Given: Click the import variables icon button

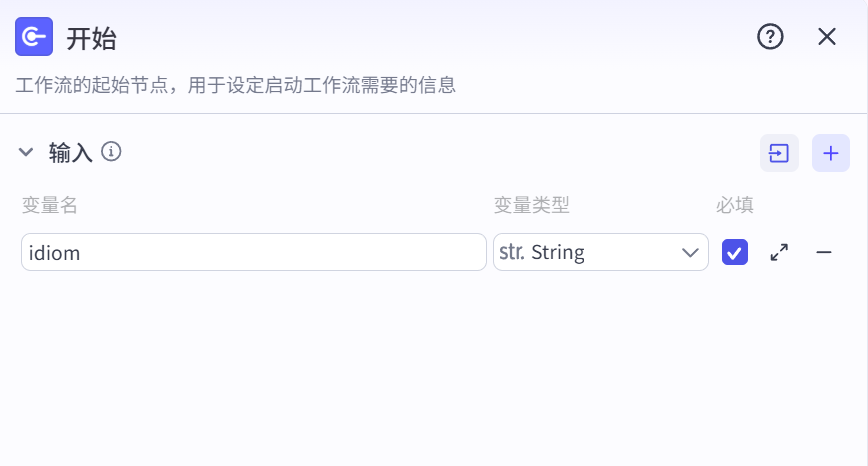Looking at the screenshot, I should (x=779, y=153).
